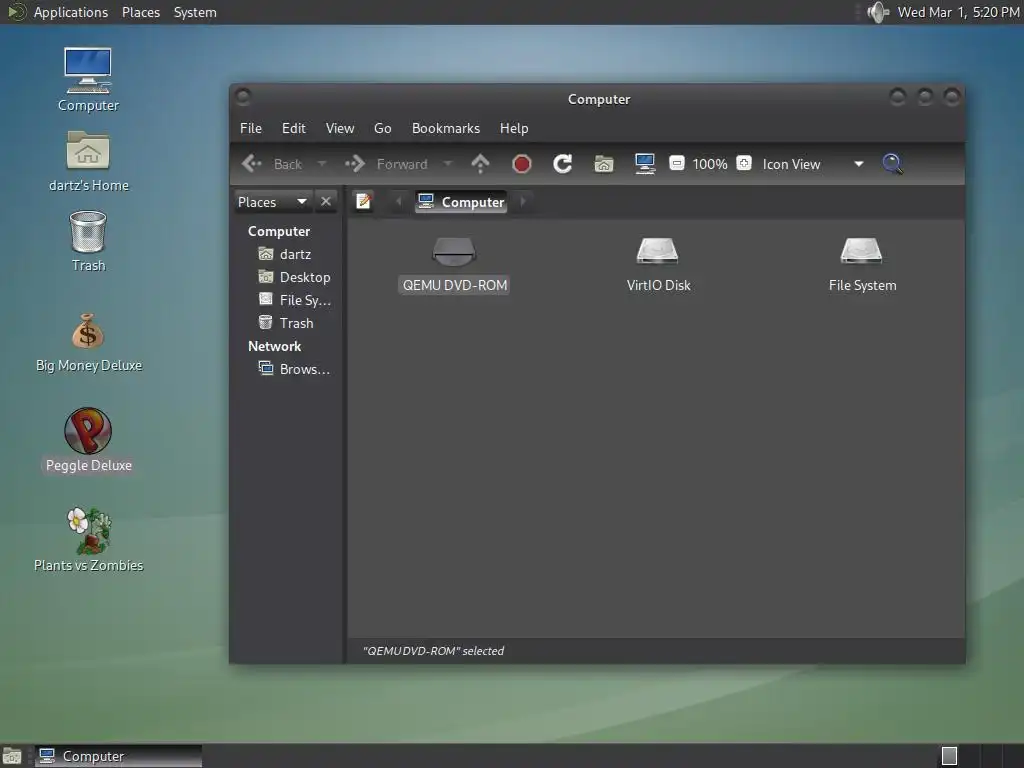This screenshot has width=1024, height=768.
Task: Open the Forward history dropdown arrow
Action: (x=447, y=163)
